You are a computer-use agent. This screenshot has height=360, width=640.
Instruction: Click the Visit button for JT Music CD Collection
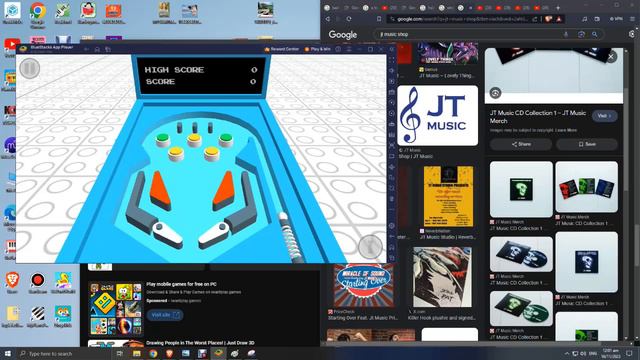click(x=604, y=116)
